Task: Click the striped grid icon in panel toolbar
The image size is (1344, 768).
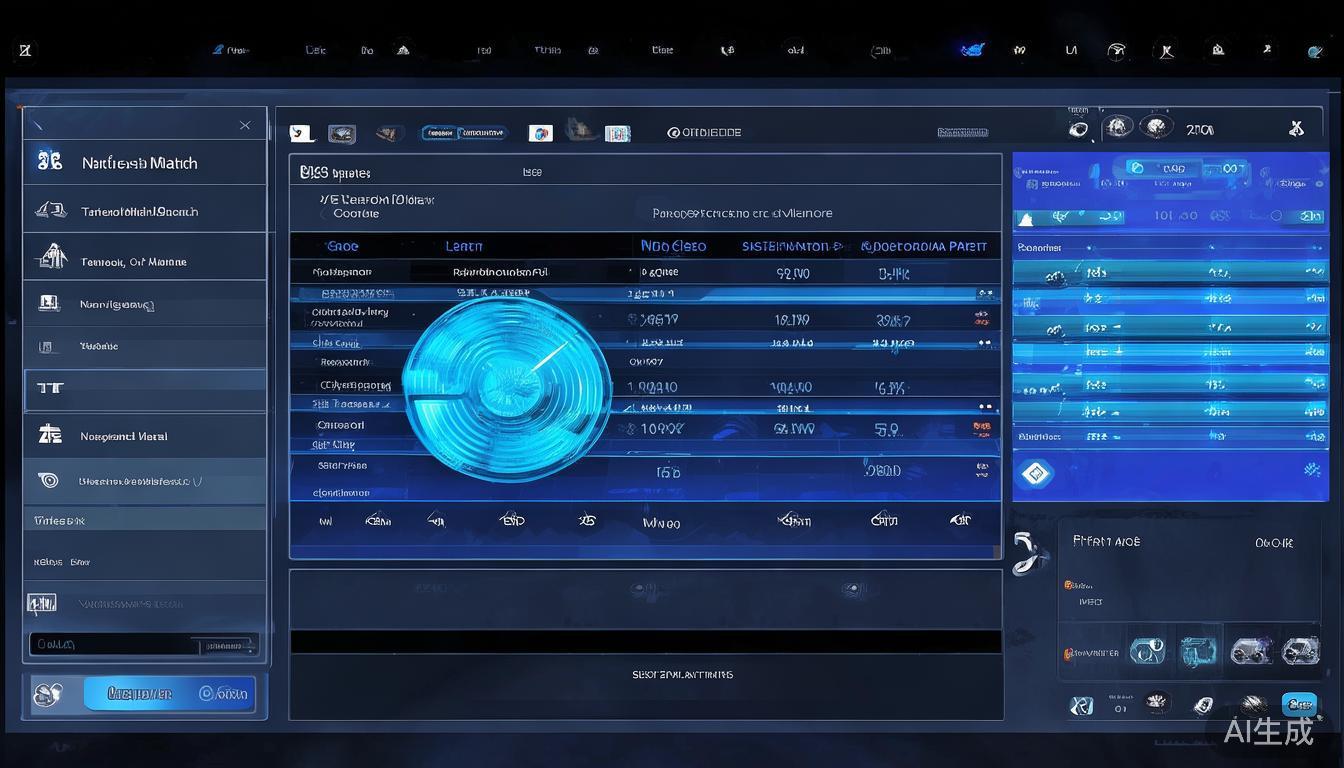Action: tap(617, 133)
